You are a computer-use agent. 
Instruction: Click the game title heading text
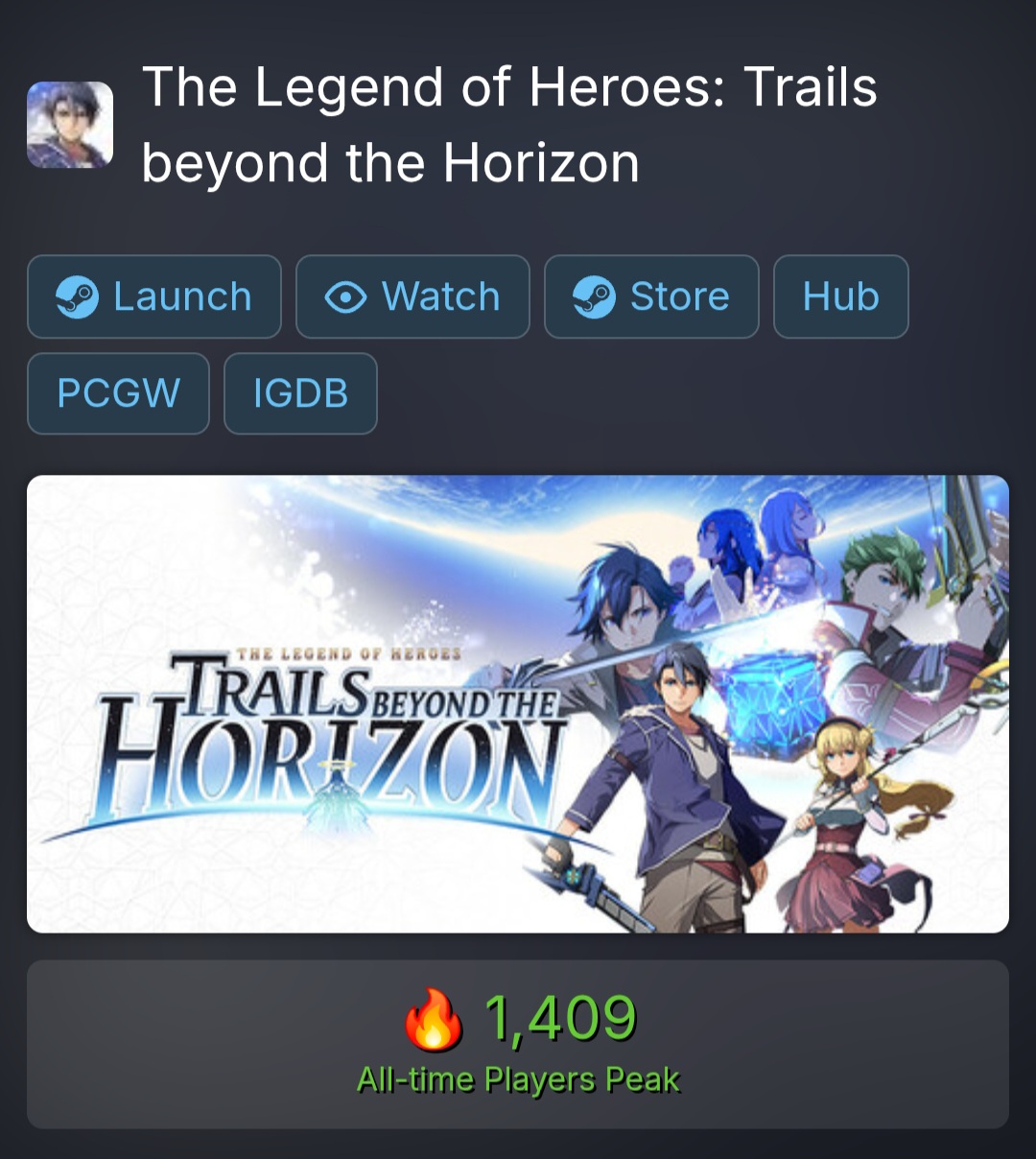[x=509, y=125]
